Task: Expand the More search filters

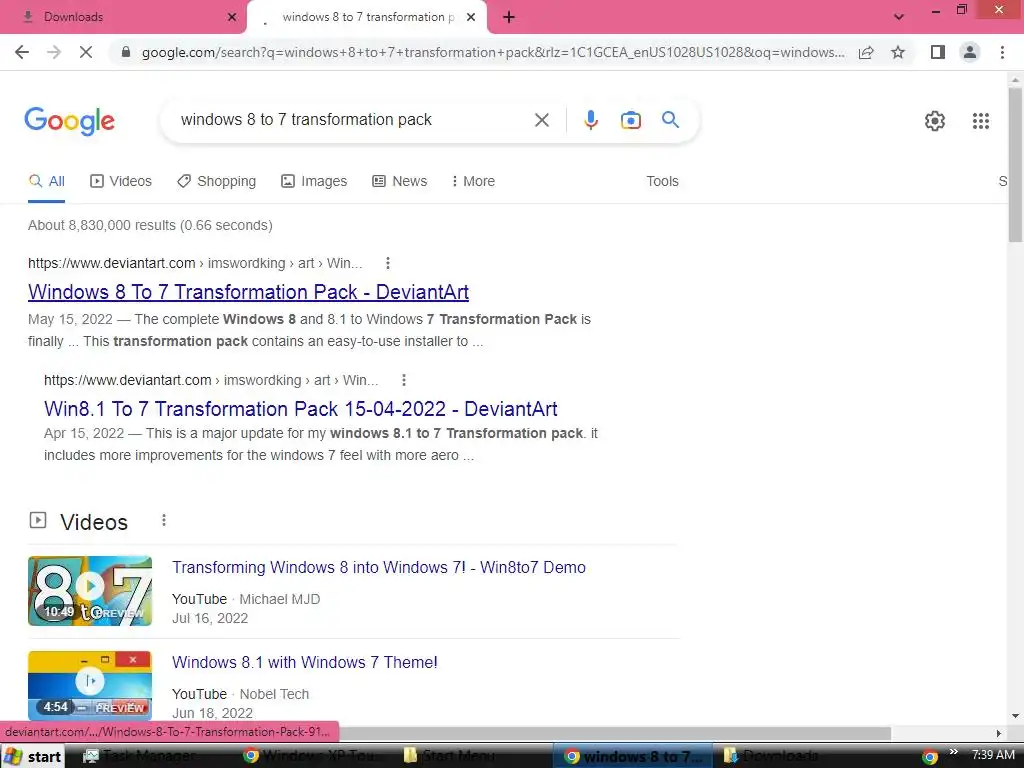Action: point(473,182)
